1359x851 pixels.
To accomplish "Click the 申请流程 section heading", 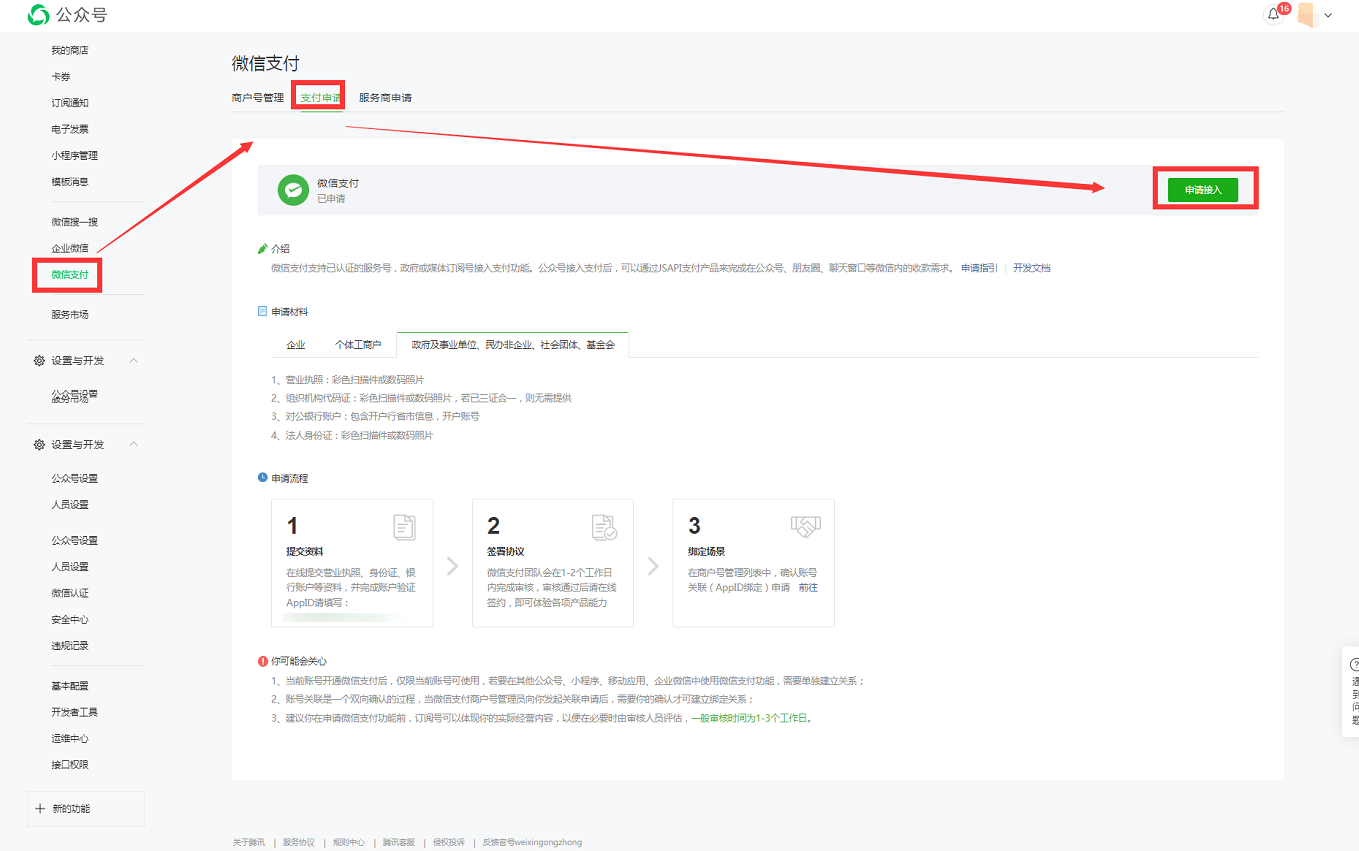I will 290,478.
